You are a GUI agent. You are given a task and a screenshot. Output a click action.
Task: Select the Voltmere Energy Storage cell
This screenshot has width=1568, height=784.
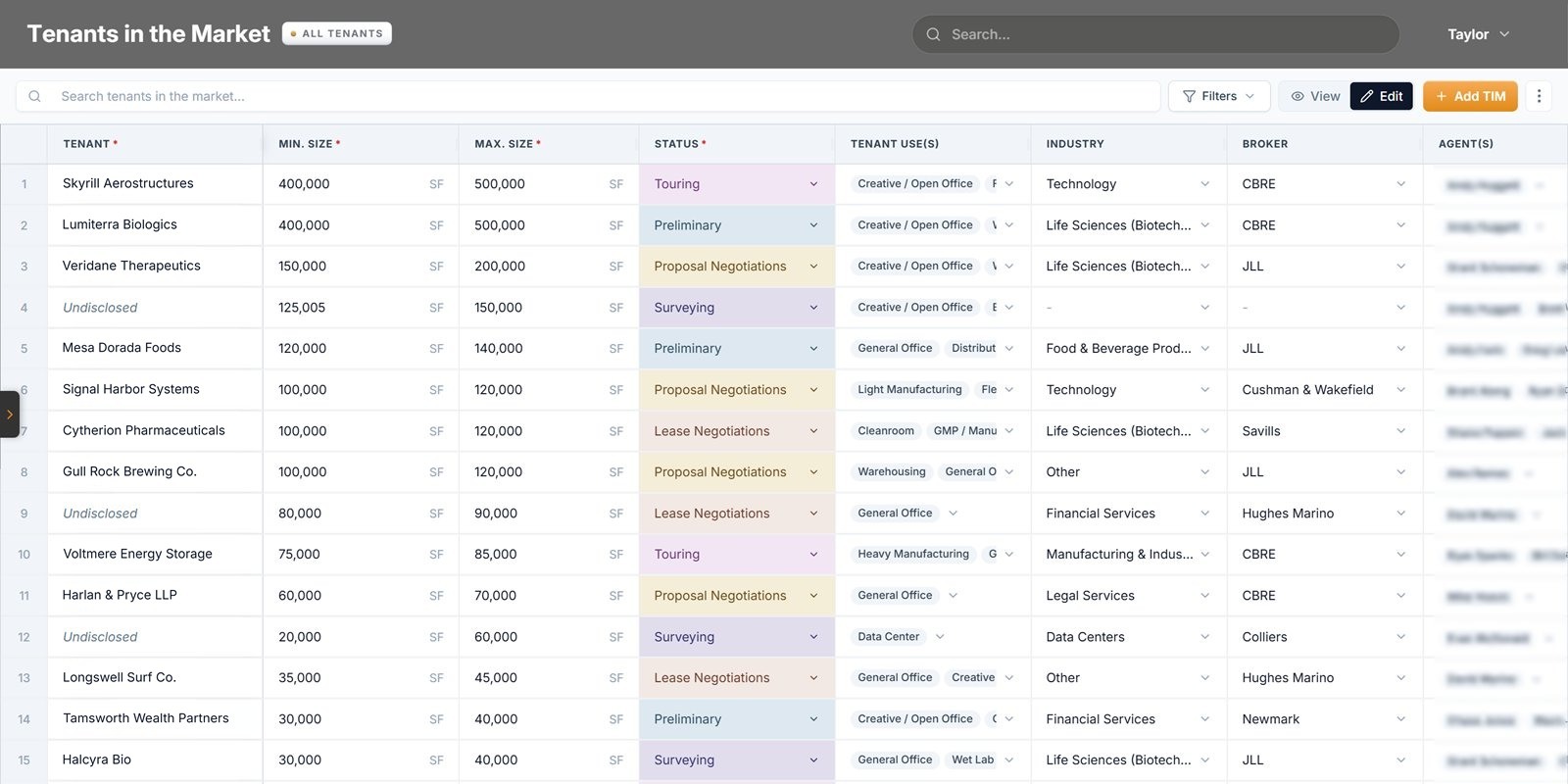coord(155,555)
